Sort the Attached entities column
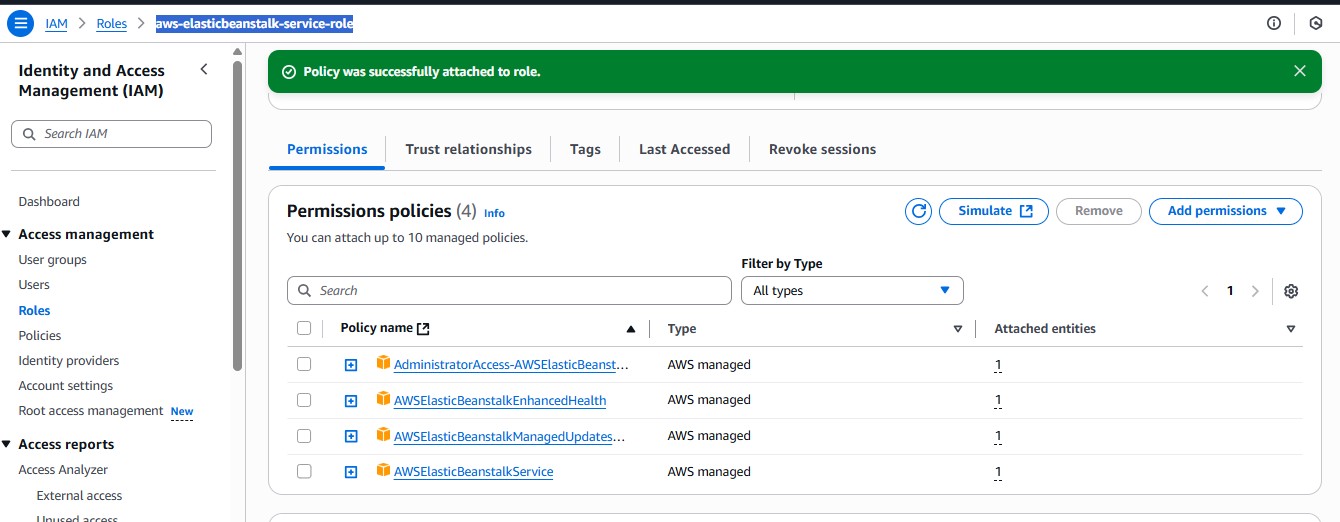1340x522 pixels. (x=1291, y=329)
